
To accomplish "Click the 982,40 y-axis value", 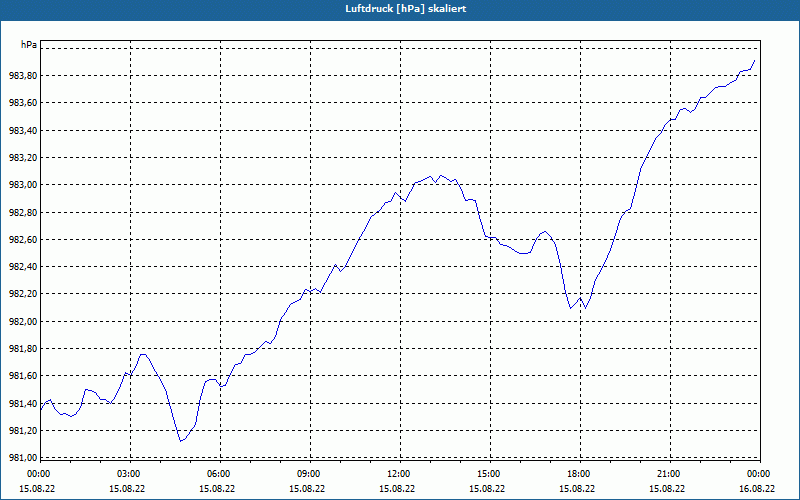I will [x=23, y=267].
